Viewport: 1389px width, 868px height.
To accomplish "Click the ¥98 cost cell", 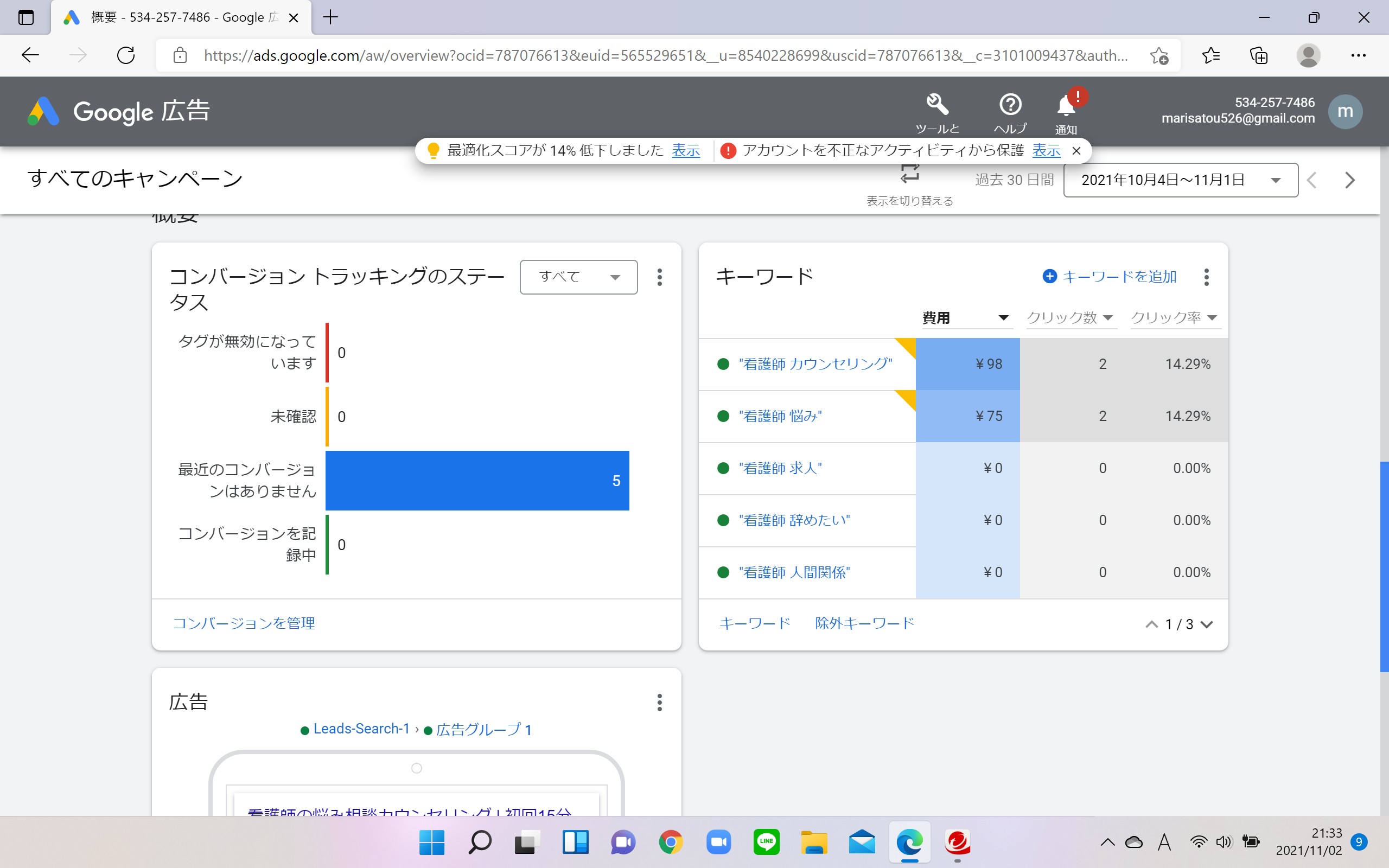I will coord(968,364).
